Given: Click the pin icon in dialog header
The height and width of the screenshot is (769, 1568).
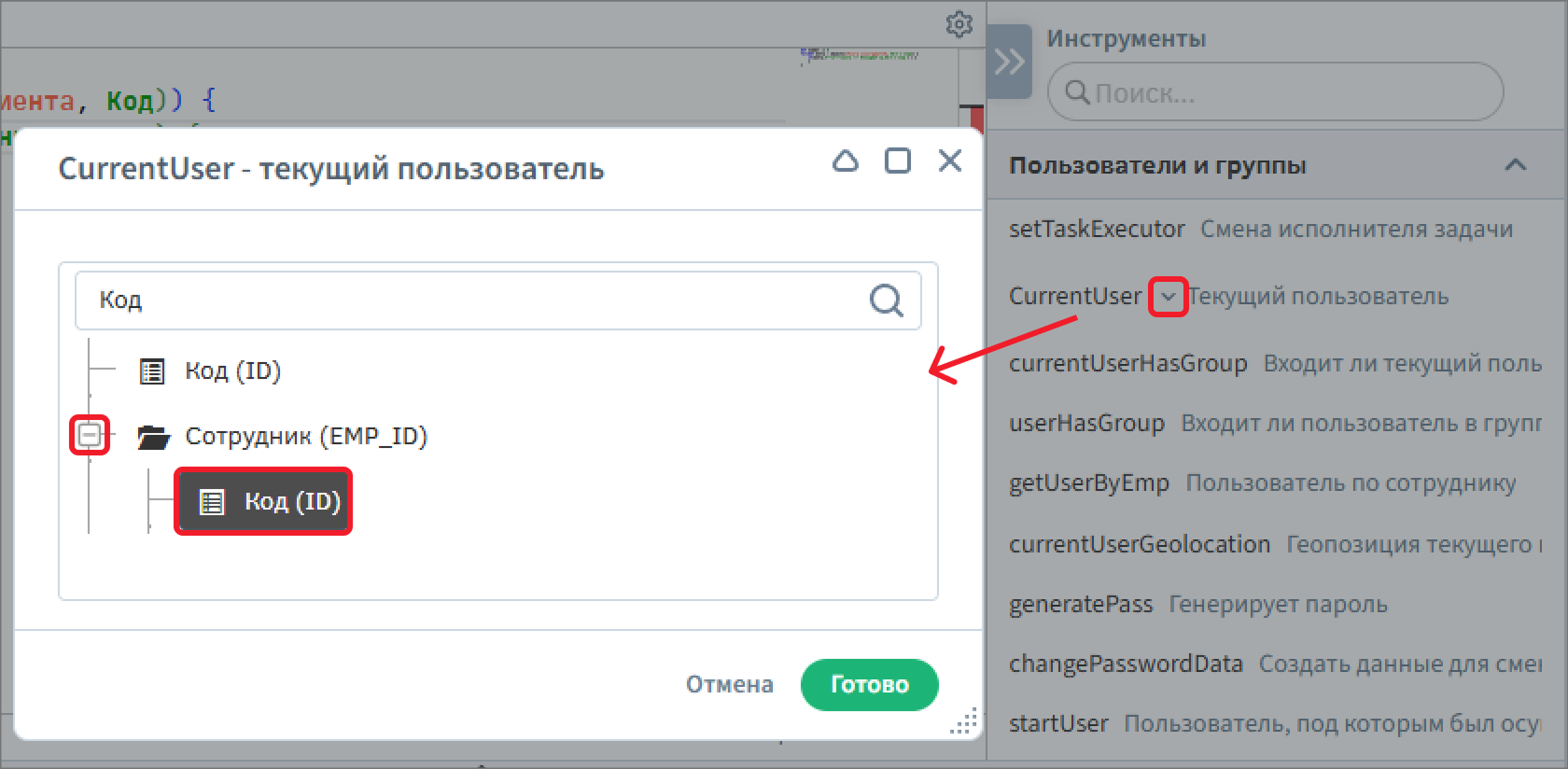Looking at the screenshot, I should pyautogui.click(x=846, y=161).
